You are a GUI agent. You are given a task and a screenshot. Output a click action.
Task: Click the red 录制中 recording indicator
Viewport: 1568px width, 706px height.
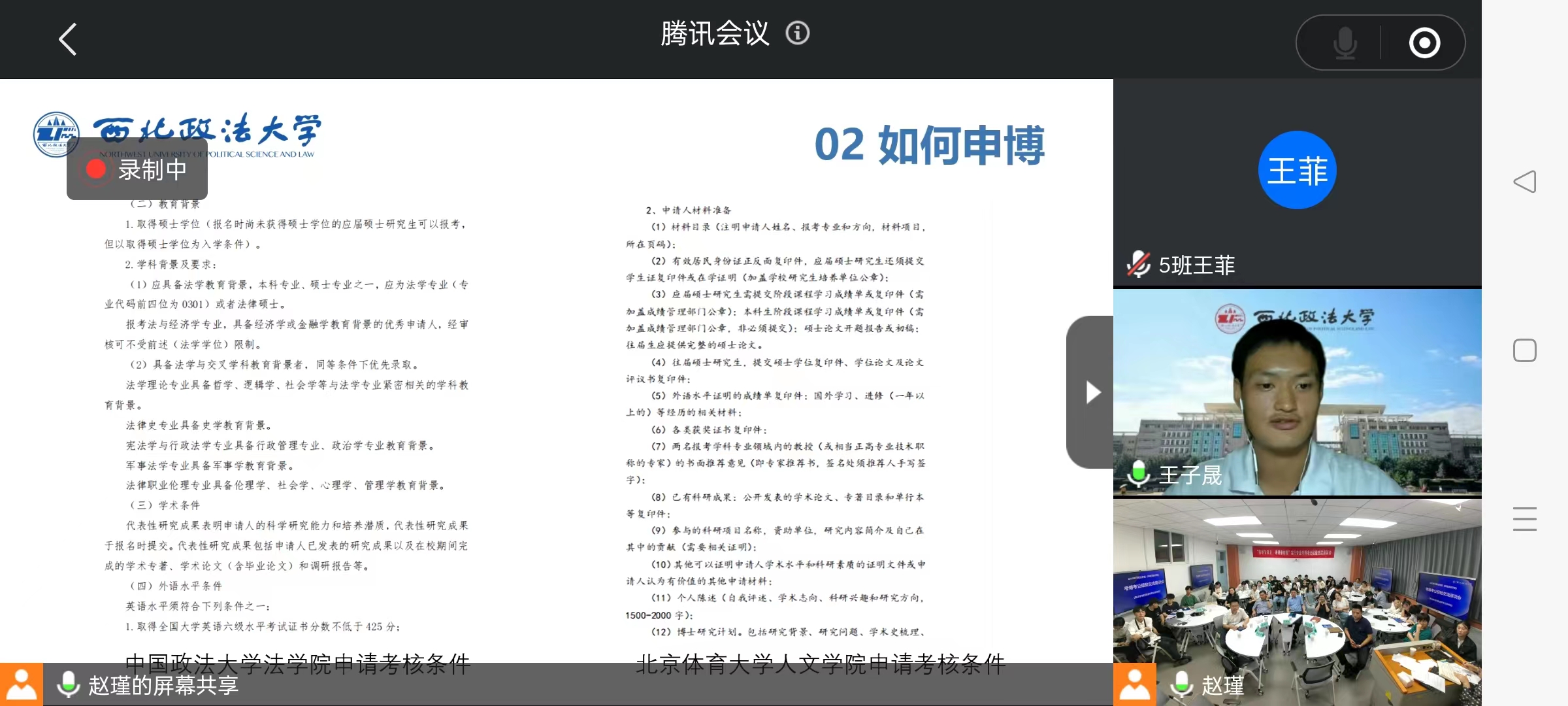137,169
